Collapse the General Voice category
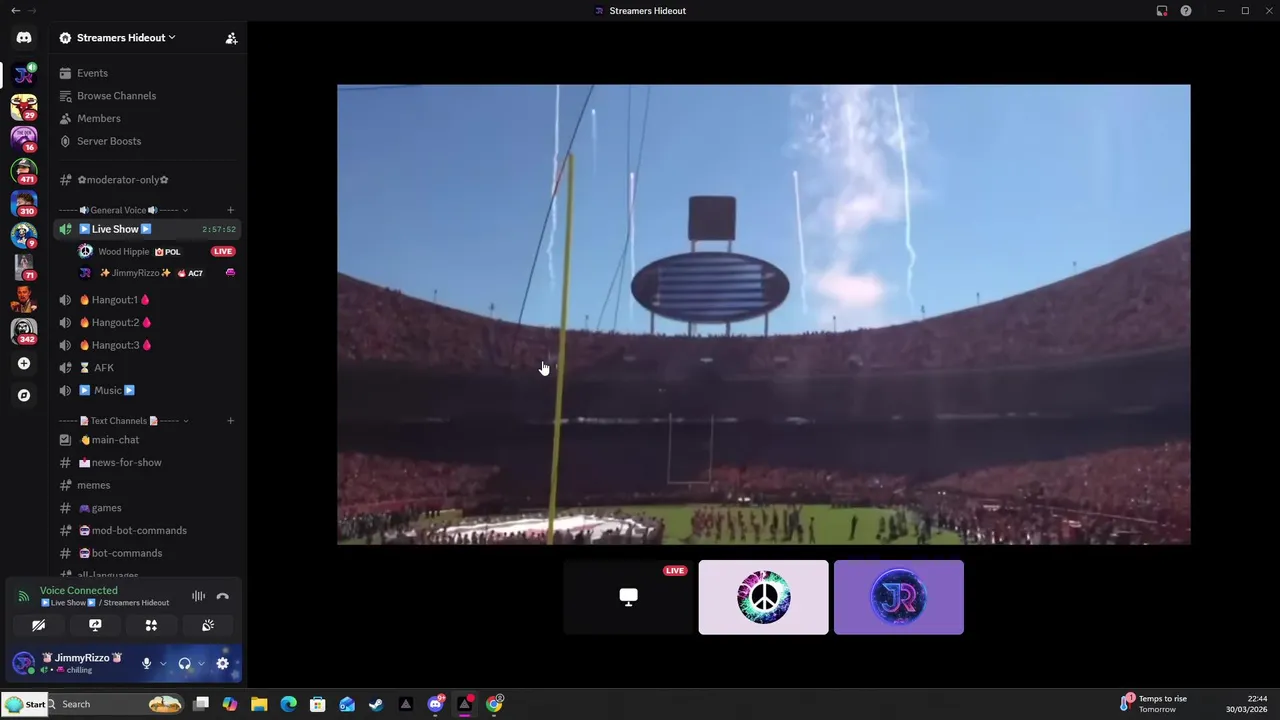 123,210
